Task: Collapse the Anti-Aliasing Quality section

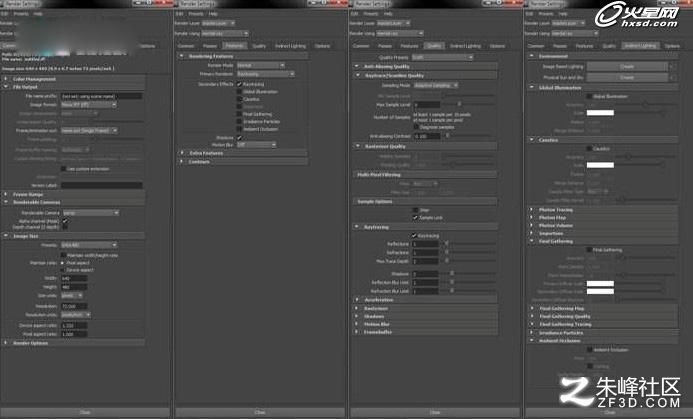Action: click(x=425, y=66)
